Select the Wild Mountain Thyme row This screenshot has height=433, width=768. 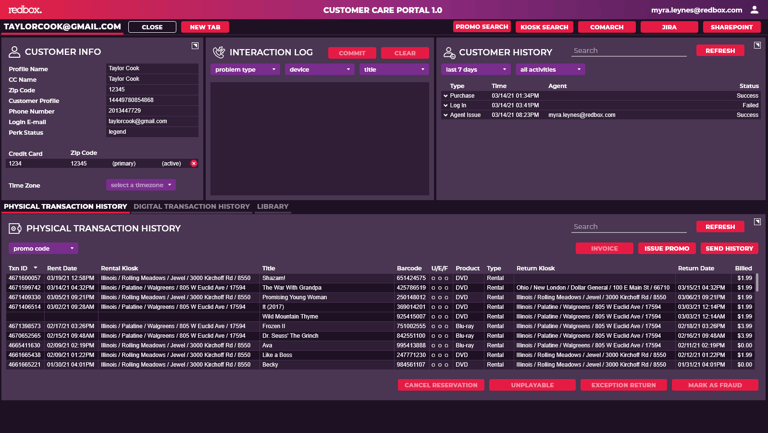[380, 316]
